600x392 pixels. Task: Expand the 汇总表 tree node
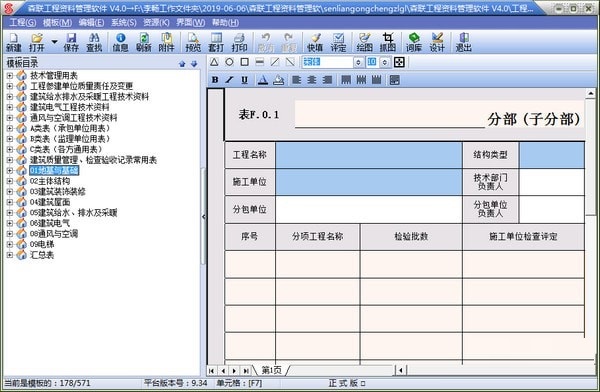(10, 255)
